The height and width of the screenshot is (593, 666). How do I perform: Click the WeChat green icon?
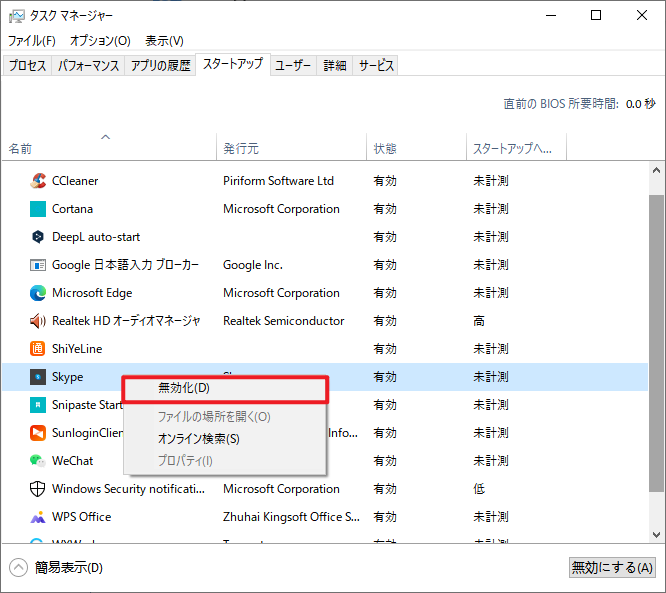pyautogui.click(x=38, y=461)
